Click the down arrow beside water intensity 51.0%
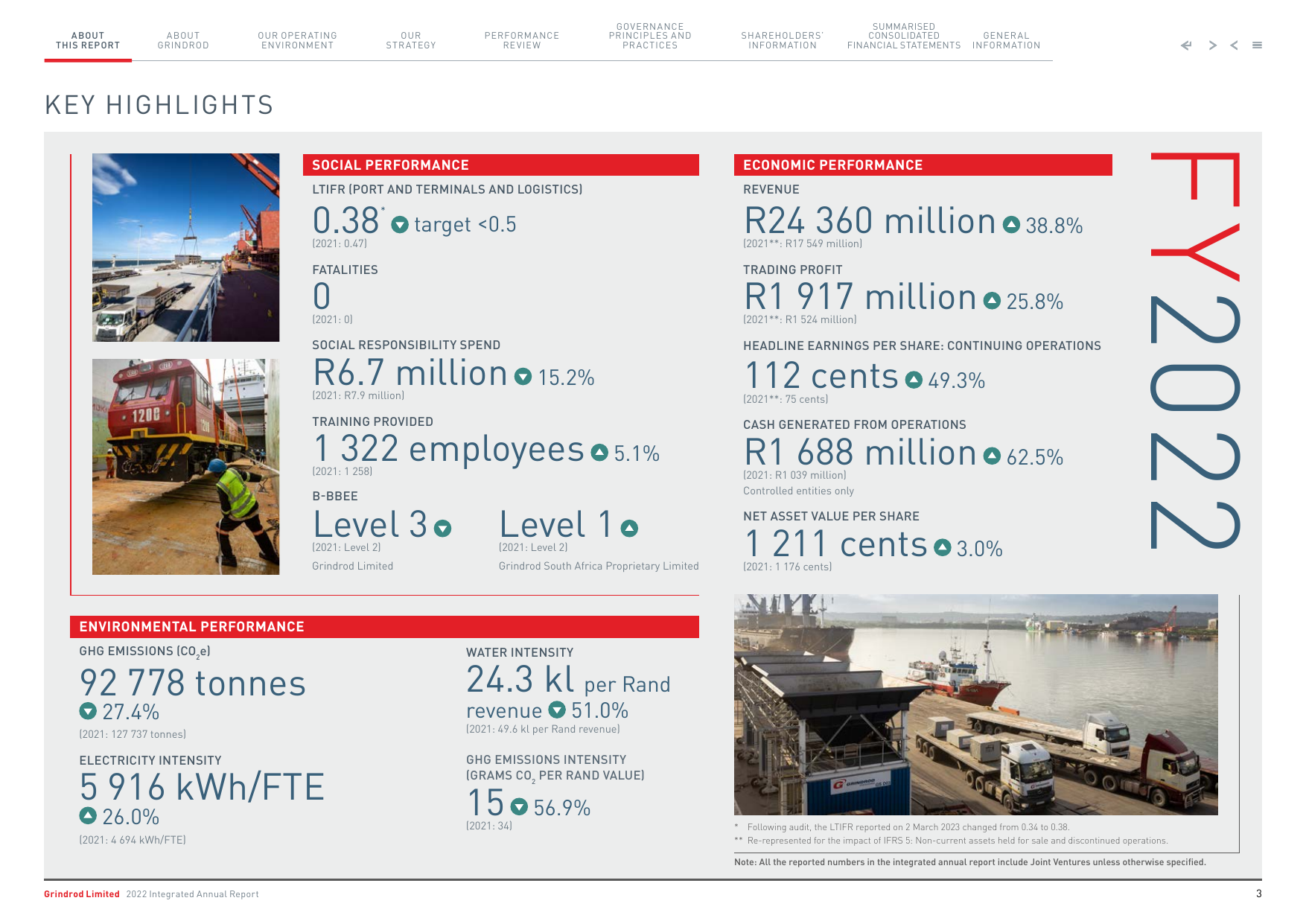Screen dimensions: 1306x924 point(557,710)
